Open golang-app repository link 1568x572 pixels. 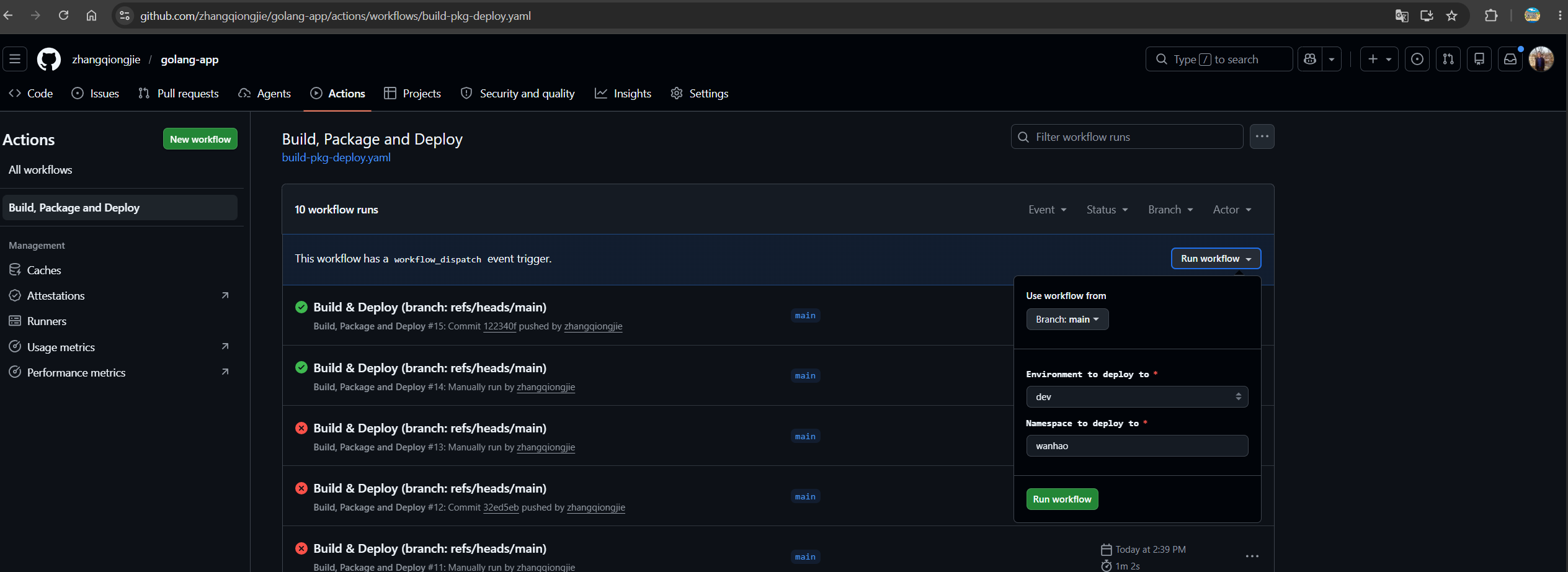coord(190,60)
